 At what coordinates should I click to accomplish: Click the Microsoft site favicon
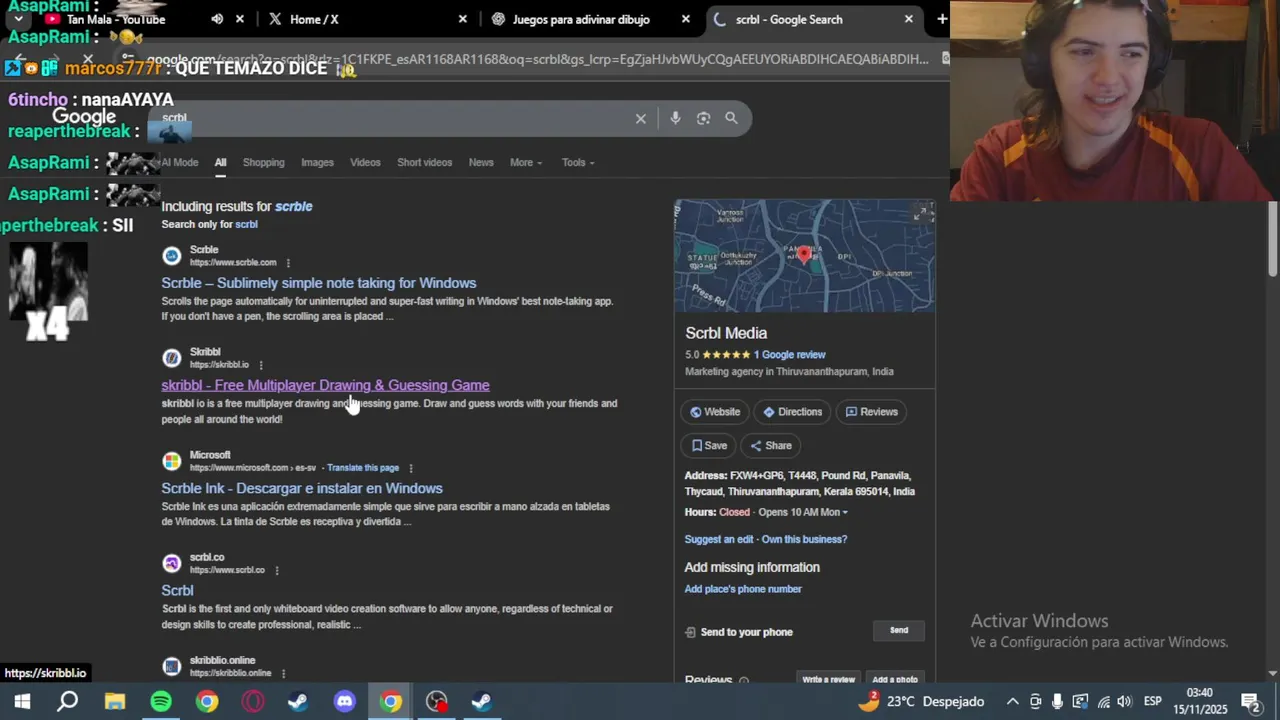coord(172,461)
